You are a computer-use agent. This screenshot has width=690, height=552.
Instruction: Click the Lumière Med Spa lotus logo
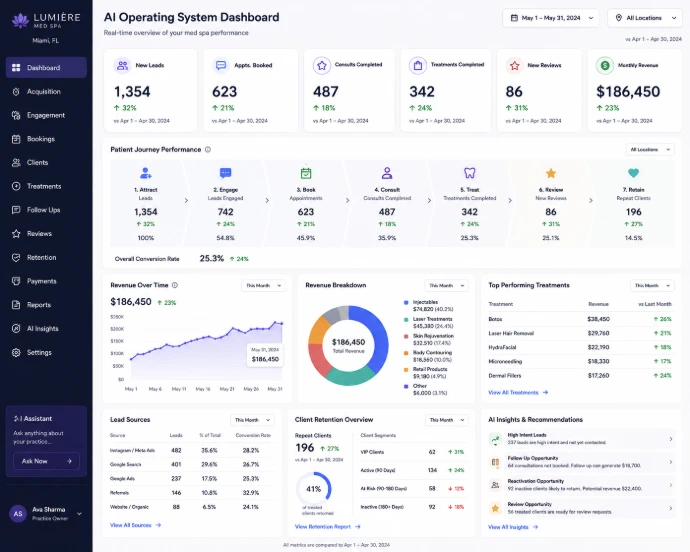[20, 20]
